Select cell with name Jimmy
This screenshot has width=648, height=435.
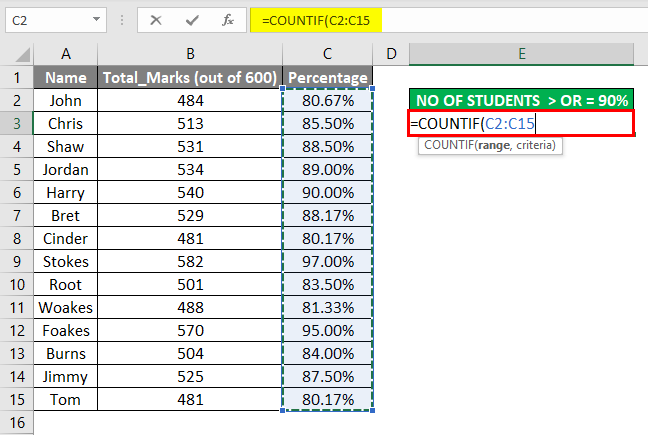pos(66,376)
